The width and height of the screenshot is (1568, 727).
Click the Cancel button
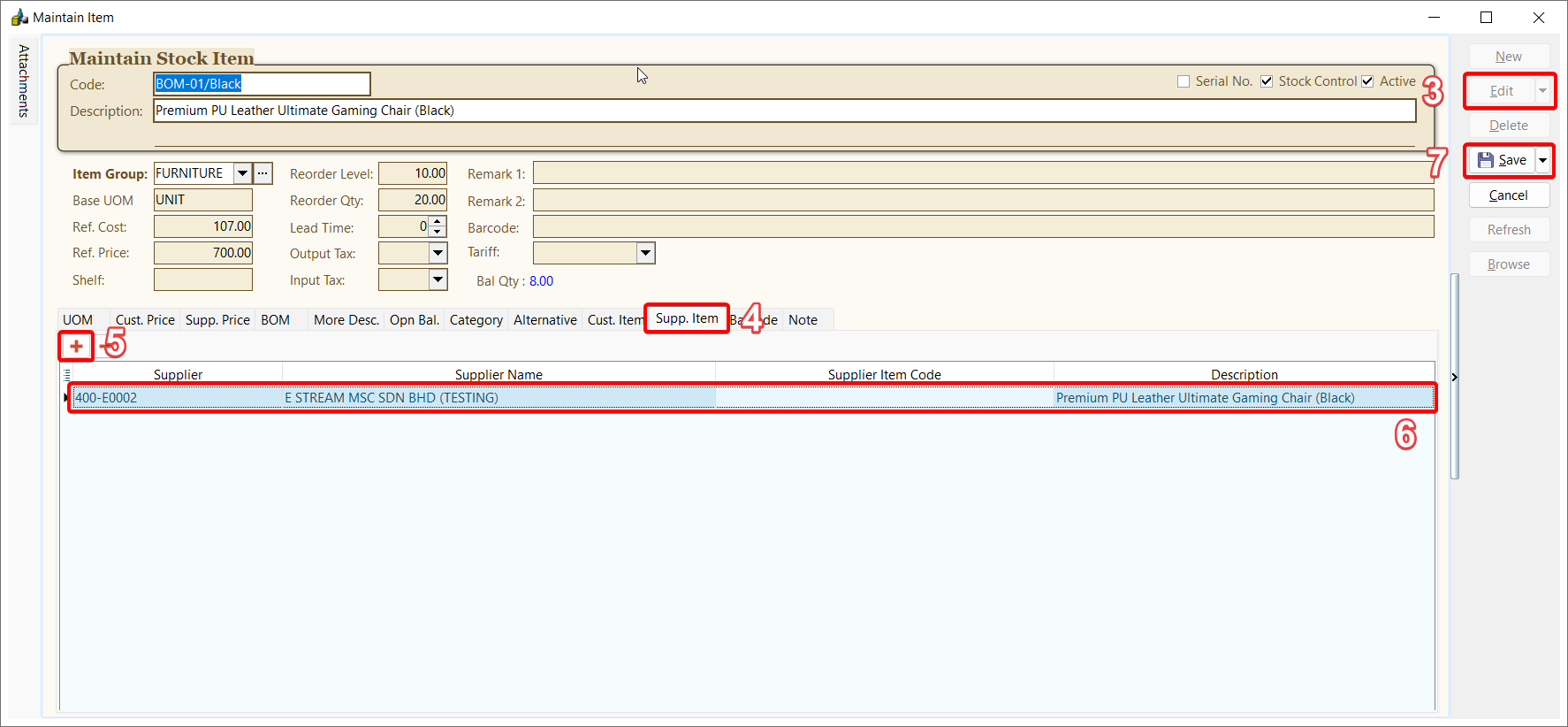tap(1508, 195)
